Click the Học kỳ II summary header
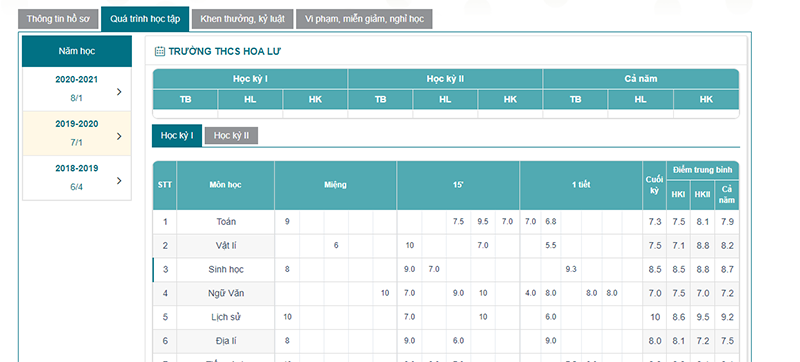 (x=445, y=79)
